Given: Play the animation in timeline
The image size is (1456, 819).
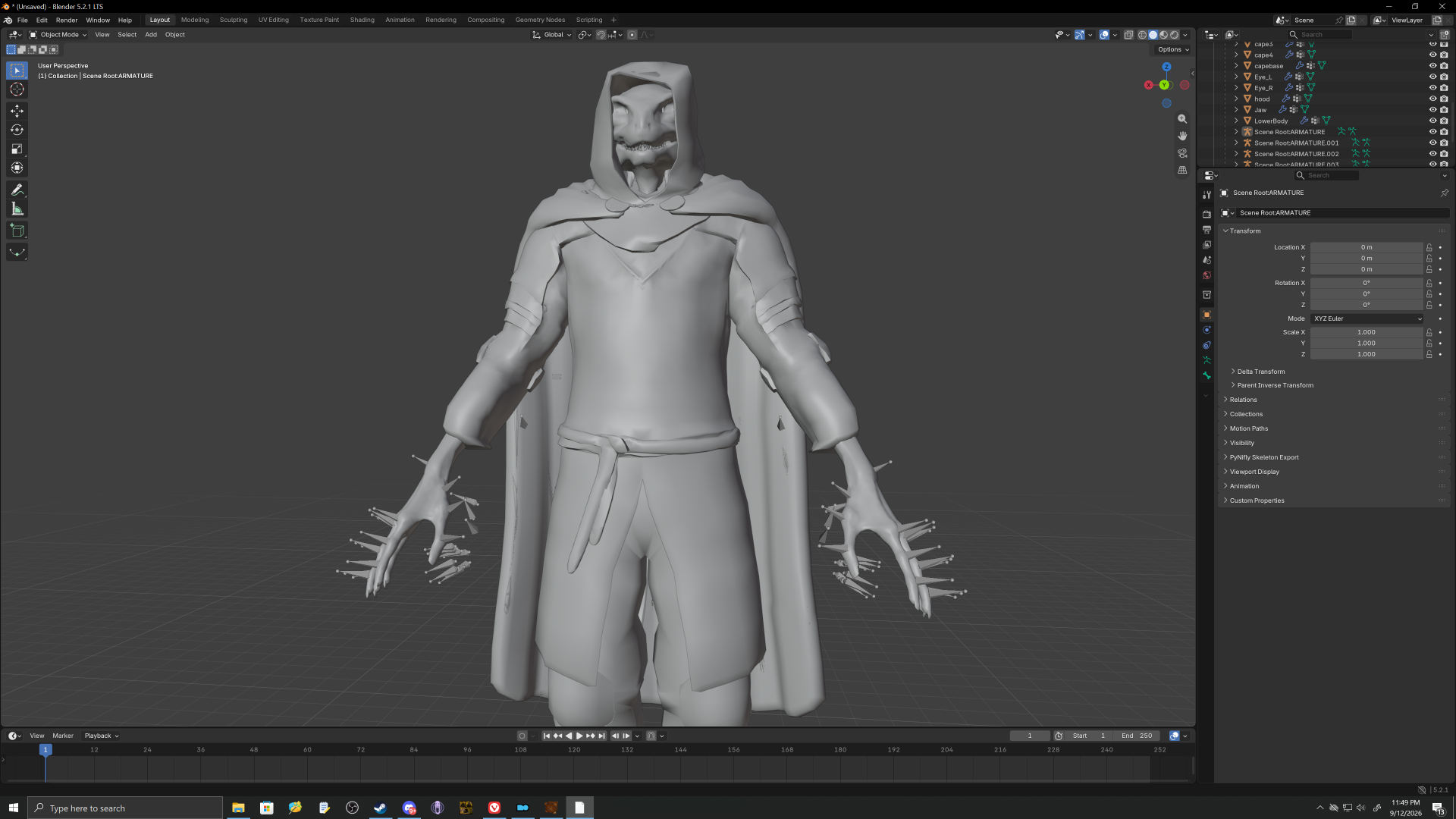Looking at the screenshot, I should 579,736.
